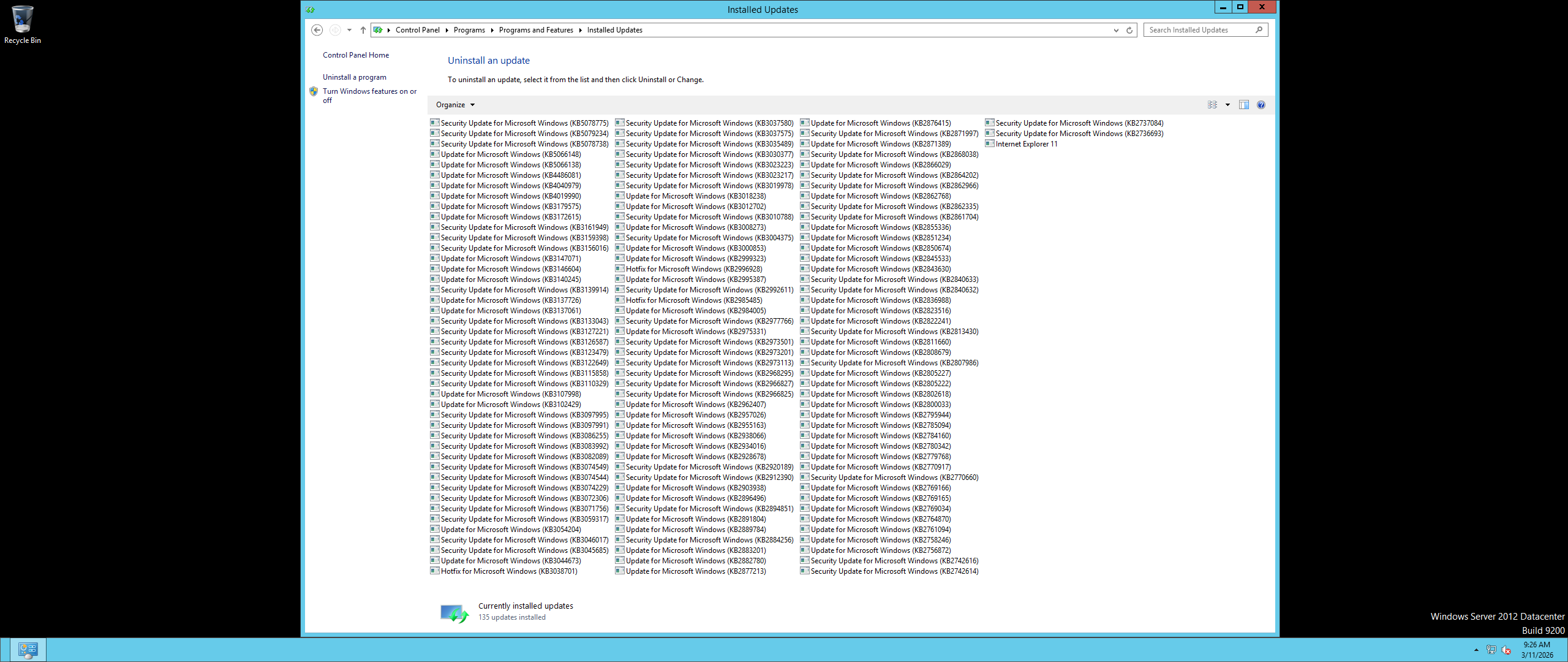Open the Control Panel Home link
This screenshot has height=662, width=1568.
pos(356,55)
